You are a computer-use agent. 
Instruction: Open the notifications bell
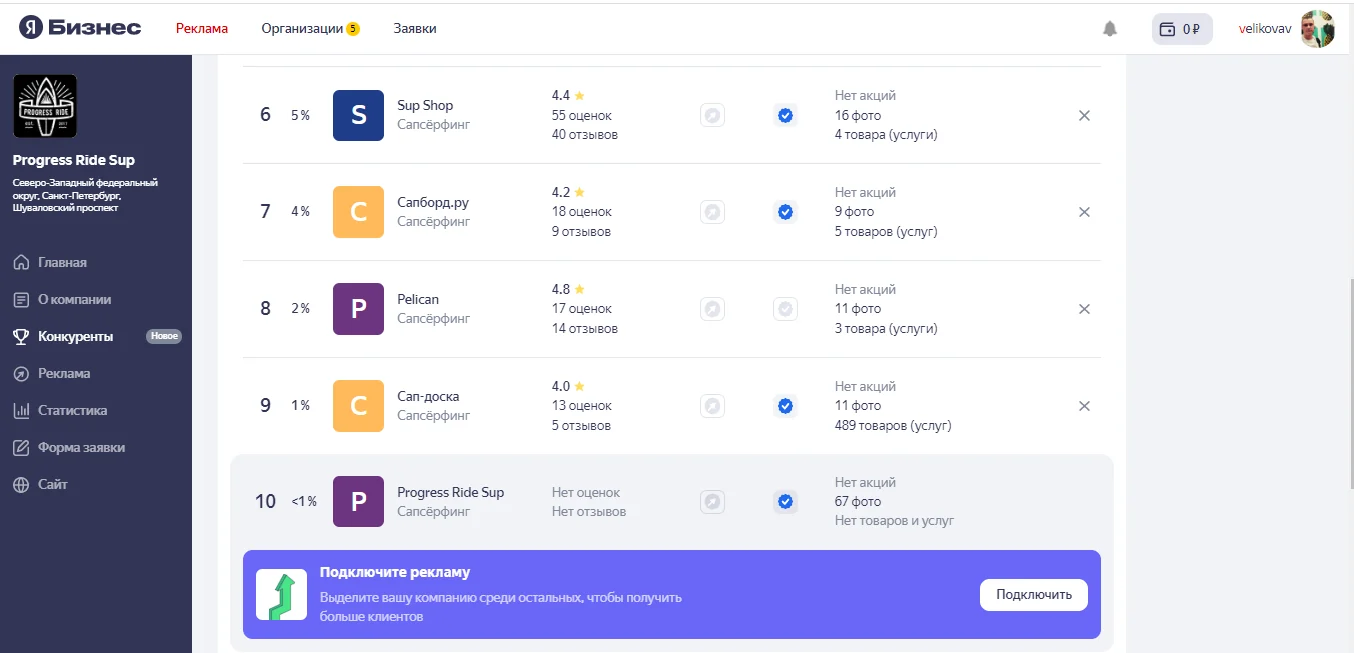(x=1110, y=29)
